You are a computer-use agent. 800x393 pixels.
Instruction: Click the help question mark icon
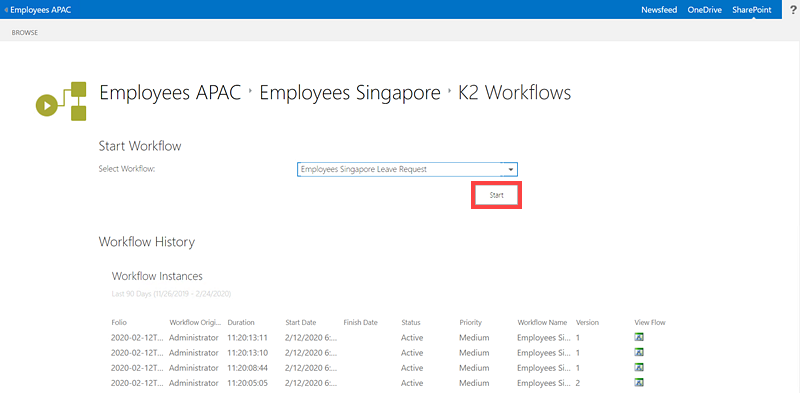pos(793,10)
